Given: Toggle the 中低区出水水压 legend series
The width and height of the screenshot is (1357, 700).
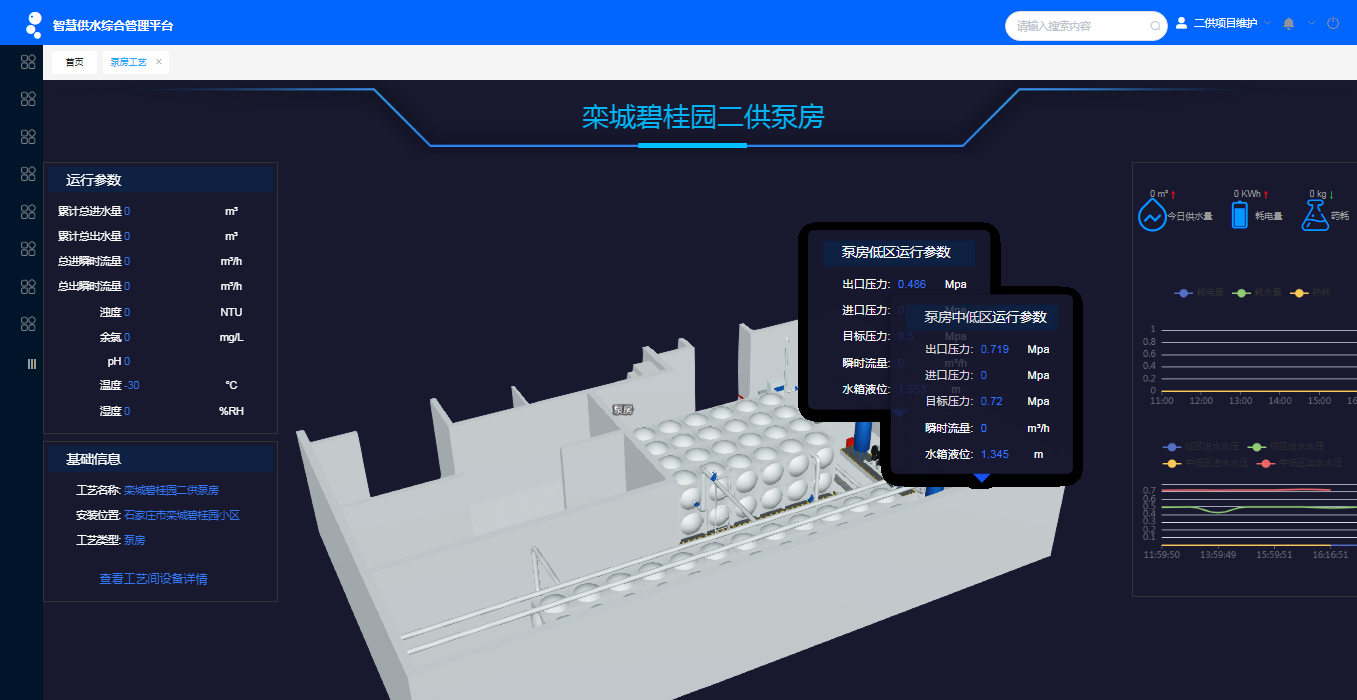Looking at the screenshot, I should 1301,463.
